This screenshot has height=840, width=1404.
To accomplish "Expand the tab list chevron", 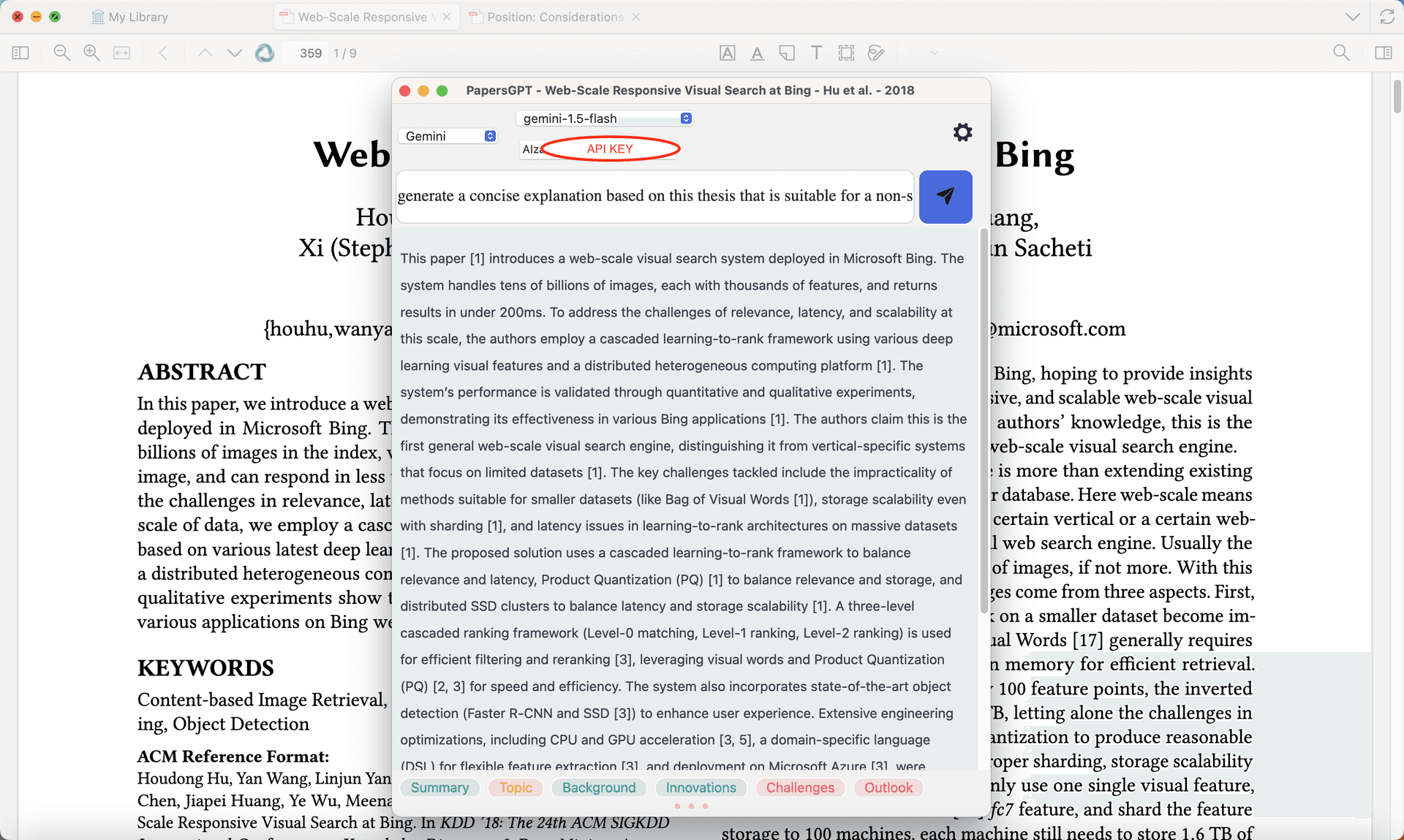I will point(1352,17).
